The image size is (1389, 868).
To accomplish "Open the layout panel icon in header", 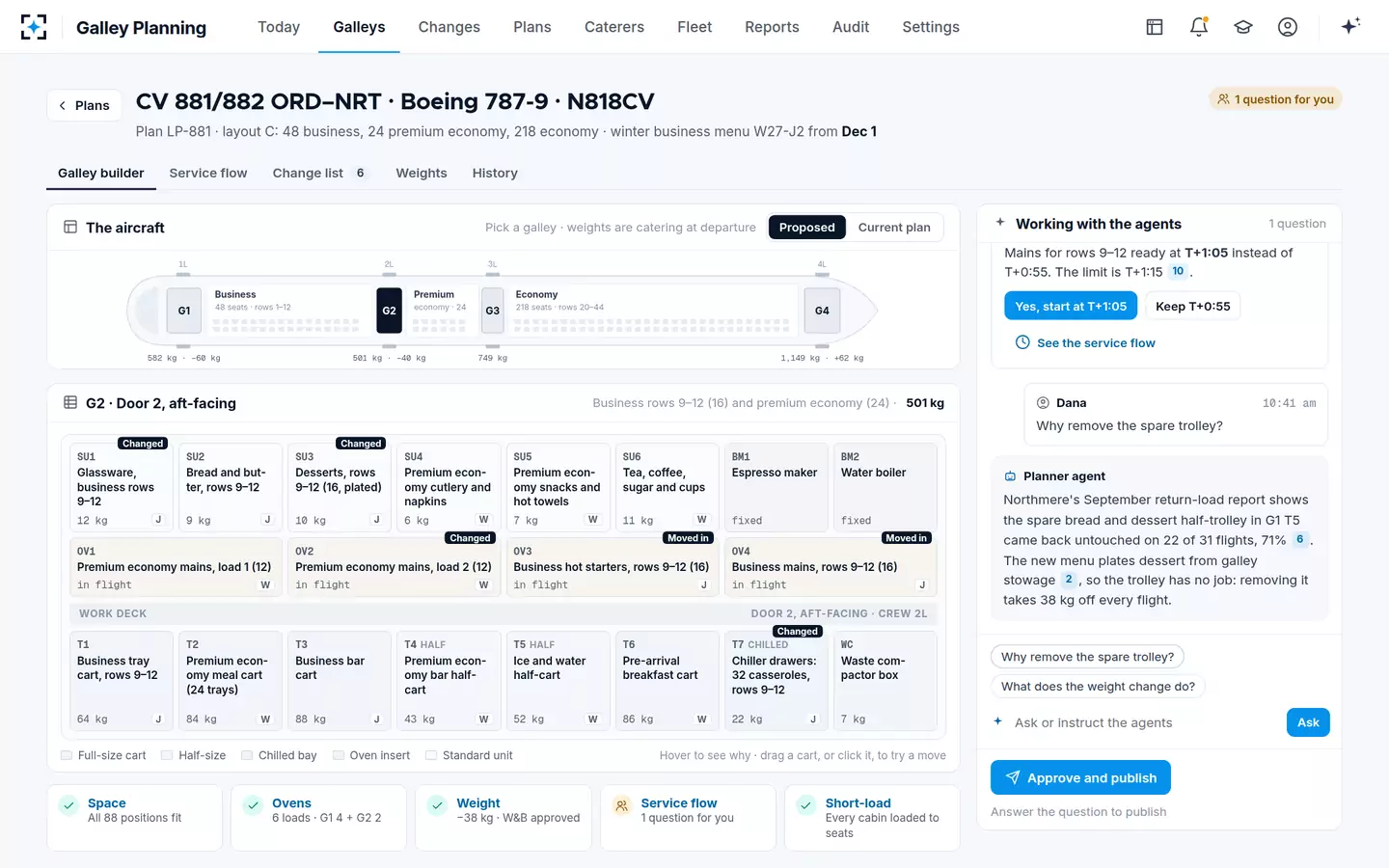I will 1155,27.
